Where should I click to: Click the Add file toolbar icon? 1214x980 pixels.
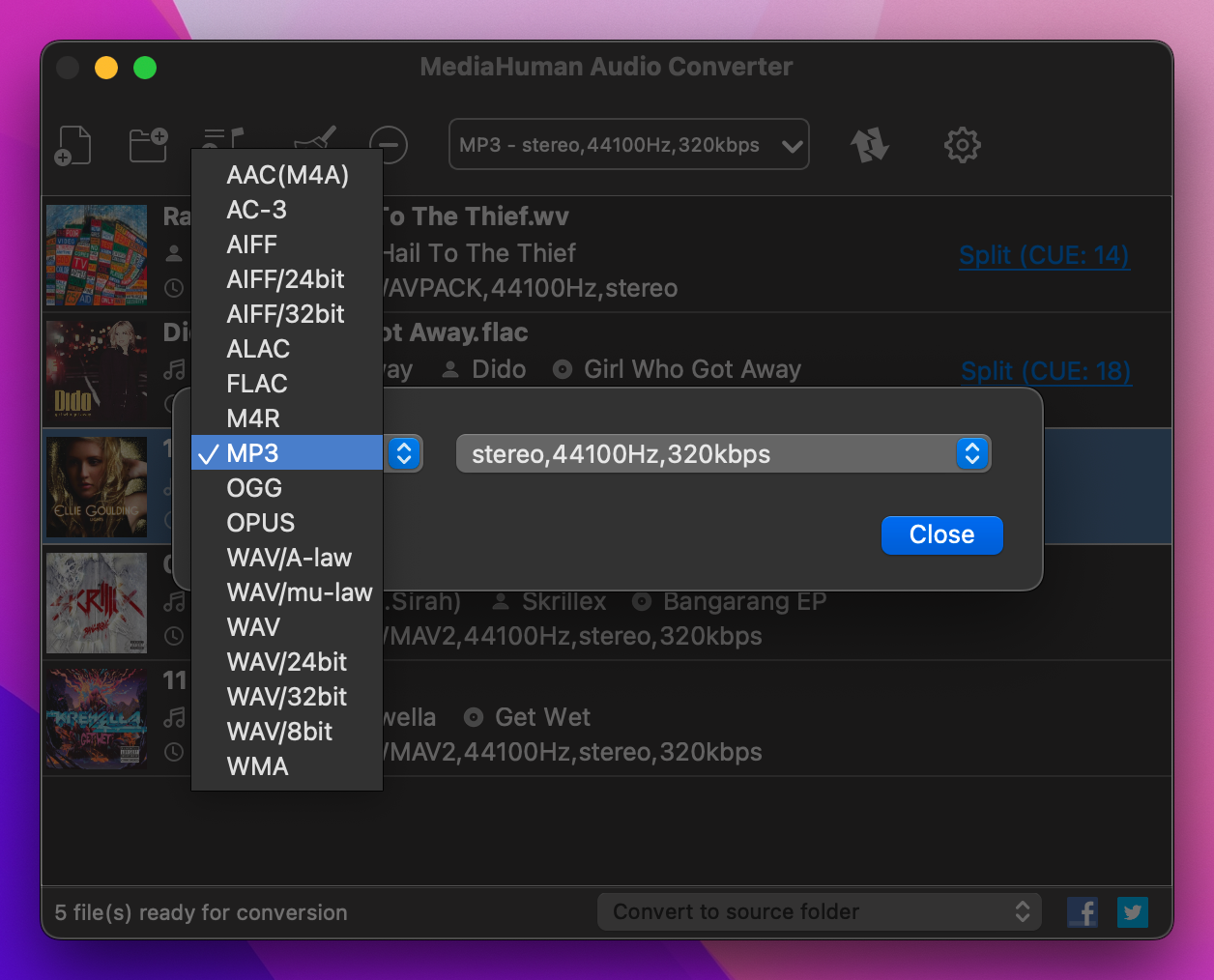click(72, 145)
